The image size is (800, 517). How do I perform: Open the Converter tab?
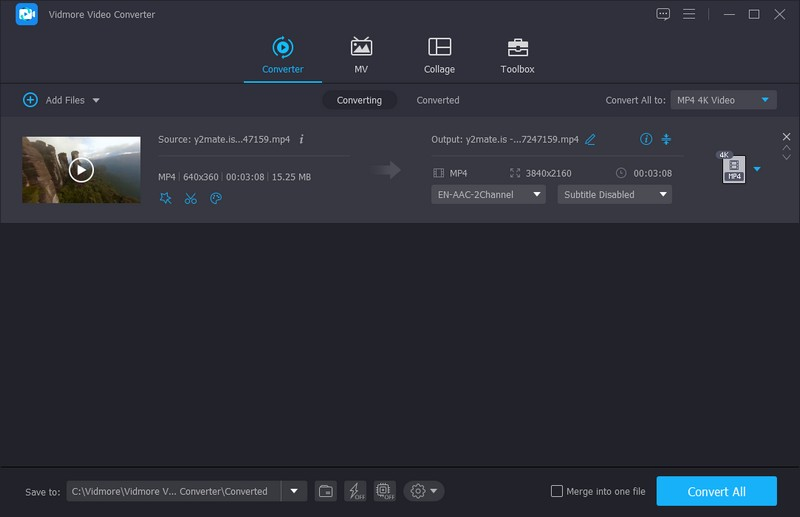pos(283,56)
